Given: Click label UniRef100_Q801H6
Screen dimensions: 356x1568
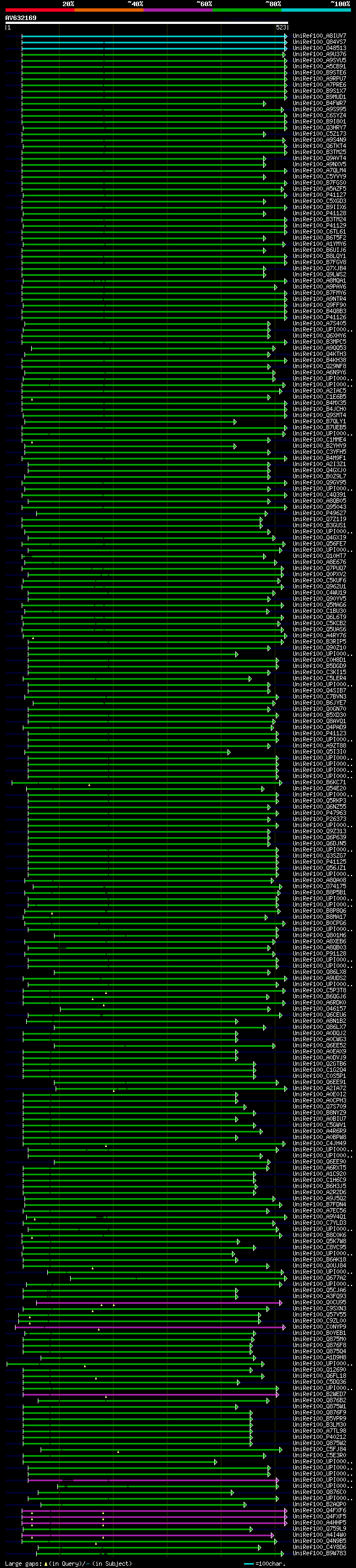Looking at the screenshot, I should coord(319,935).
